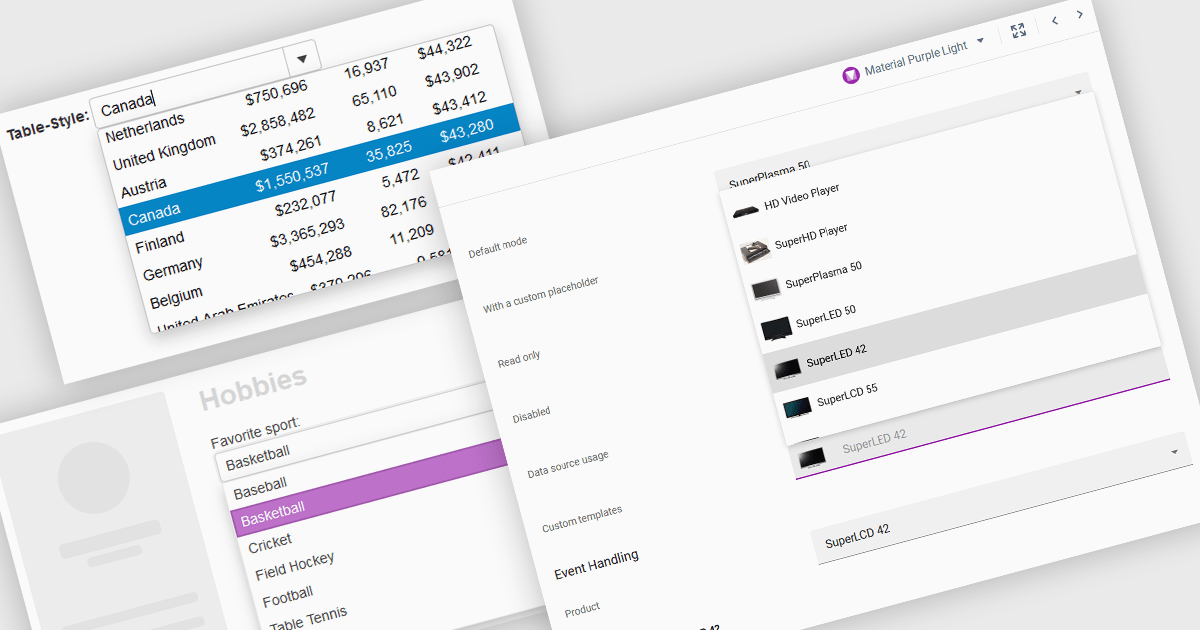Select Field Hockey in the sport list

click(x=294, y=566)
